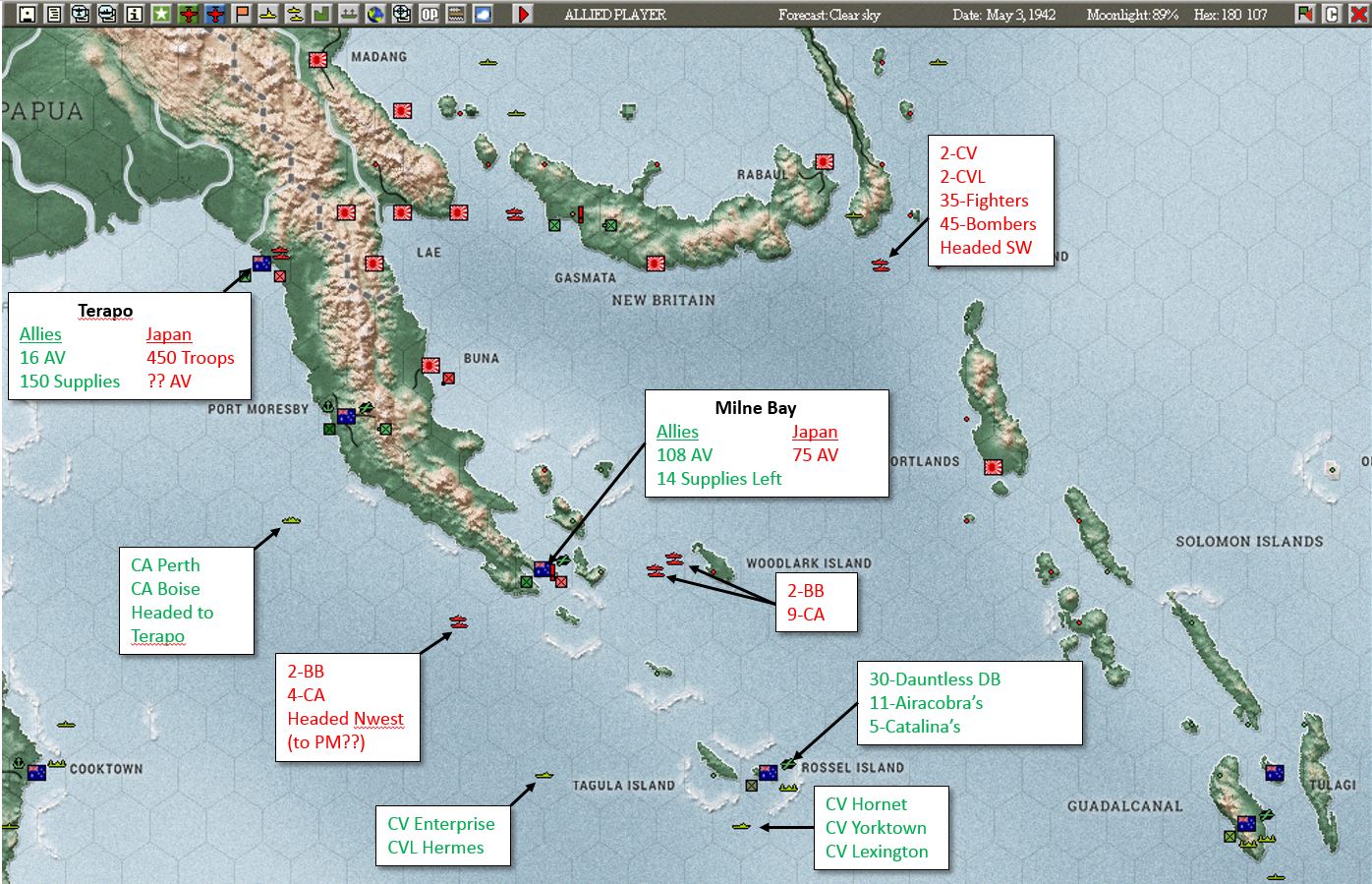Click the 'Moonlight: 89%' status text

(1132, 15)
